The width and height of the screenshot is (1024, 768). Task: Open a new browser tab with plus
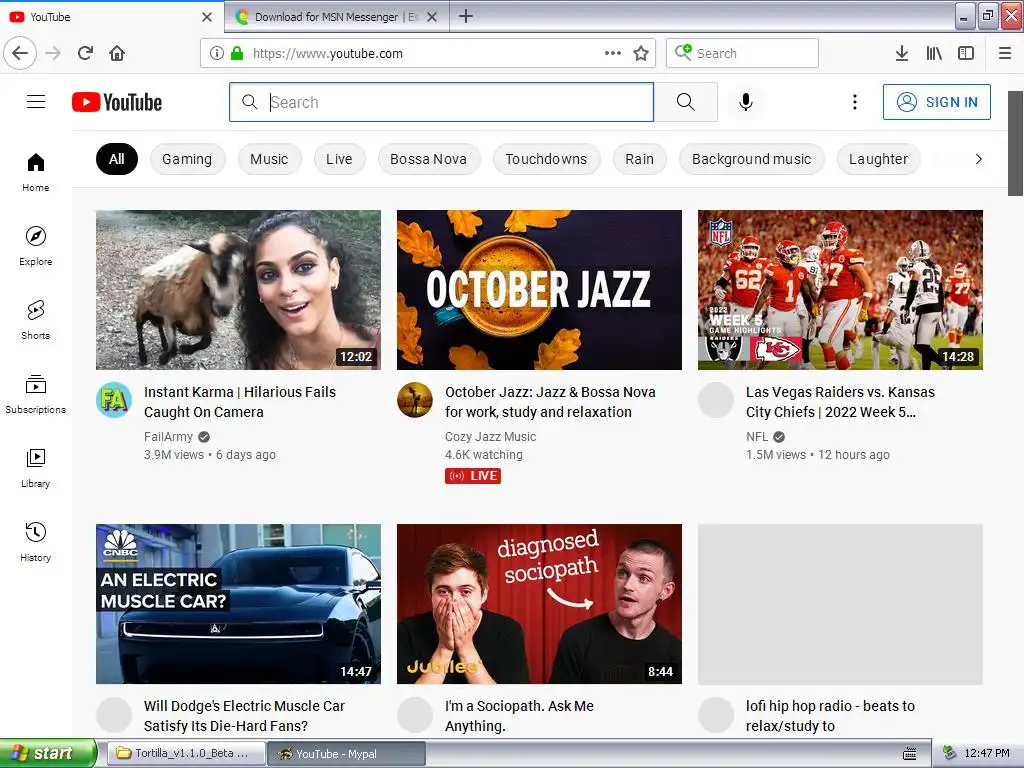tap(466, 16)
